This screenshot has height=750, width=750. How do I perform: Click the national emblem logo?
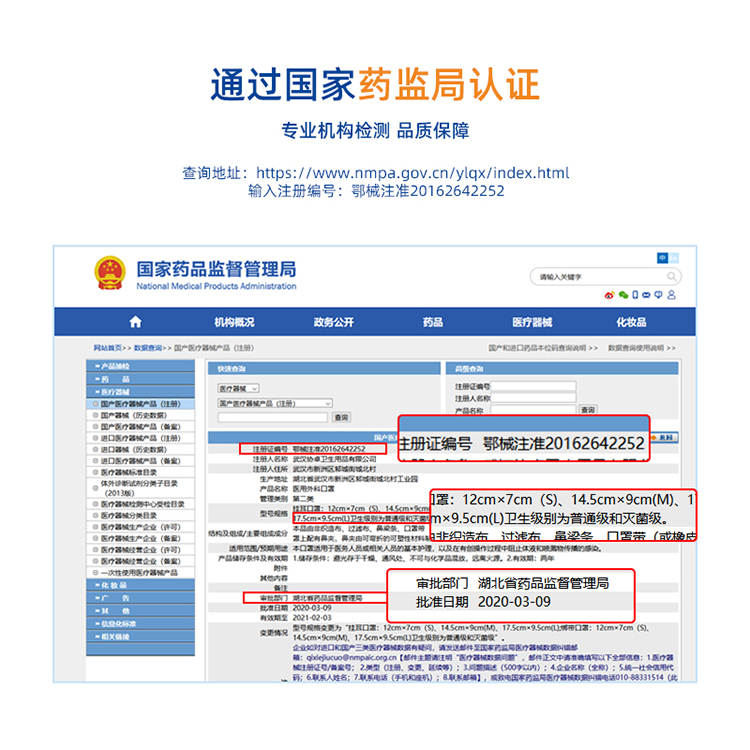[110, 273]
